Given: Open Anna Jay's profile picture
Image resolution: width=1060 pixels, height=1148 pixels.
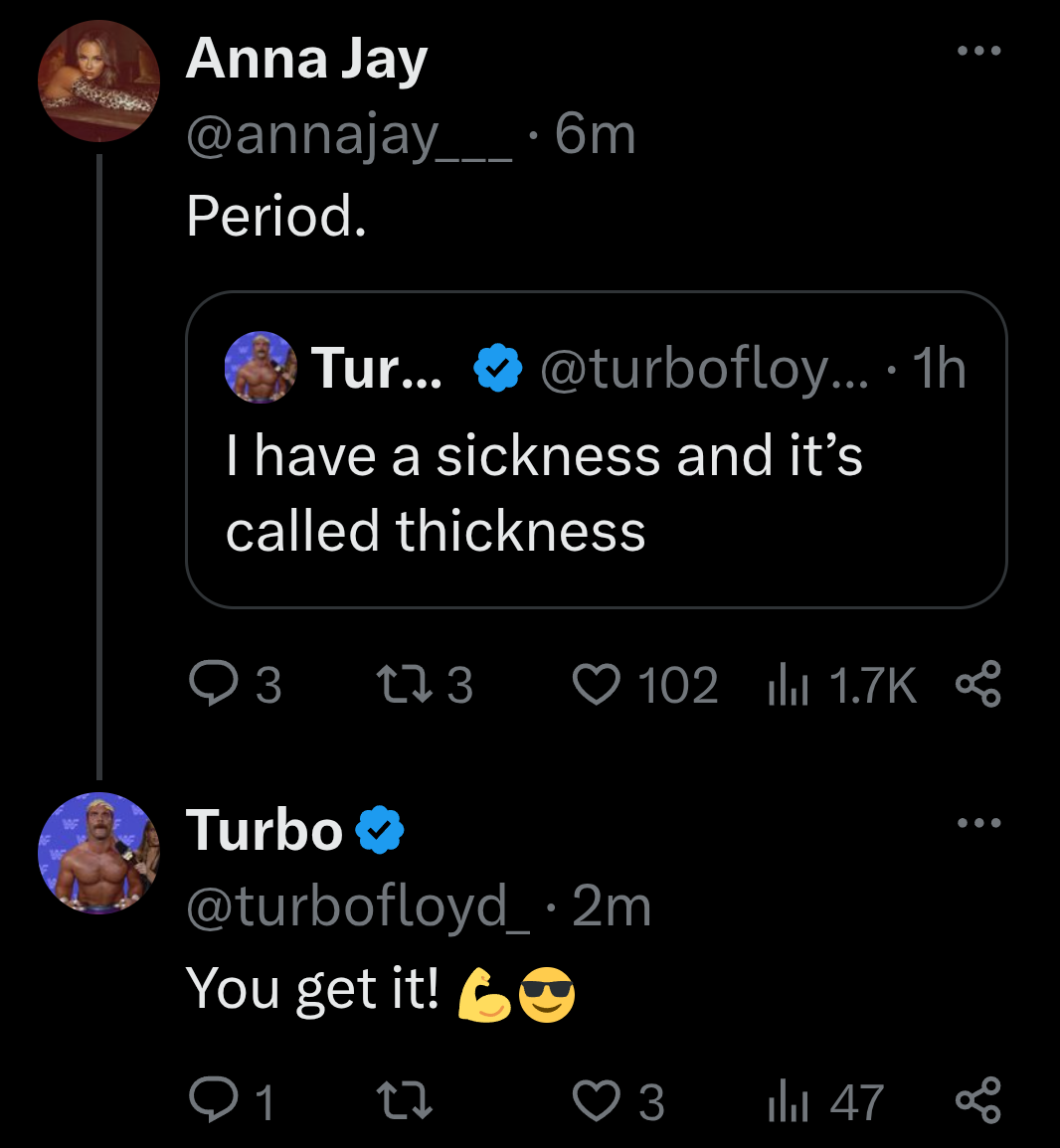Looking at the screenshot, I should 98,82.
